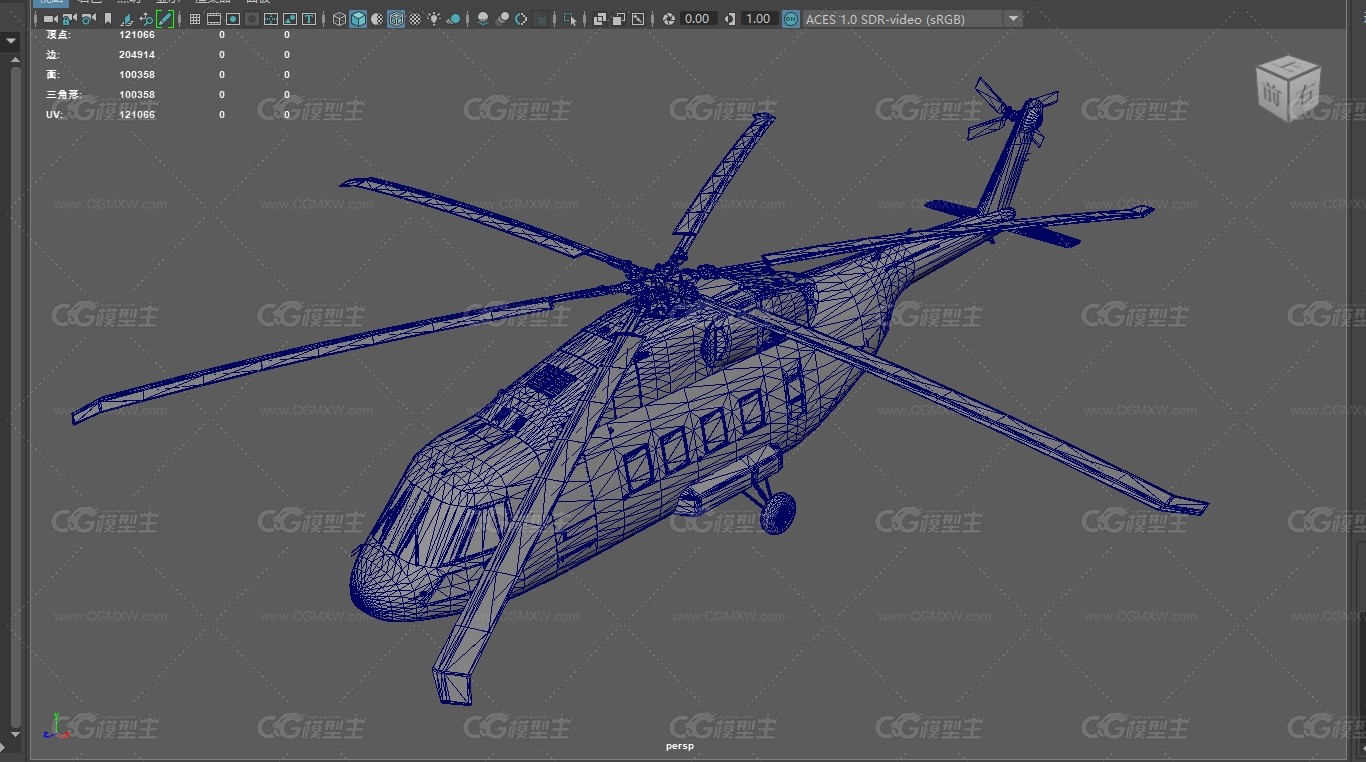Toggle the Safe Action icon

click(290, 19)
